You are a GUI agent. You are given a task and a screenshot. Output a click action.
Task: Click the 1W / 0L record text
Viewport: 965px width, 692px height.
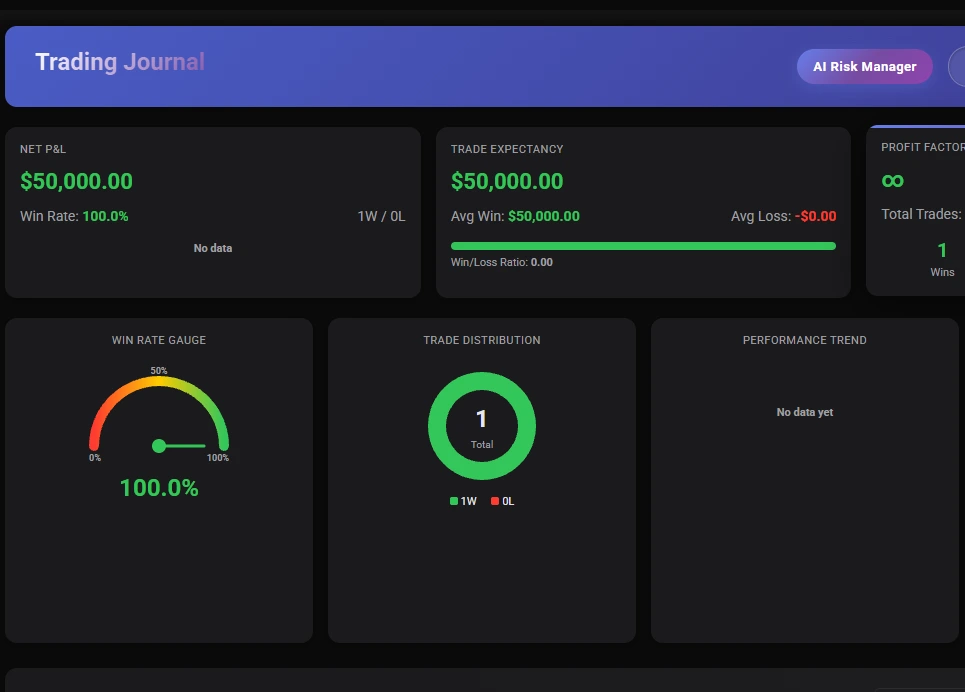click(x=381, y=216)
